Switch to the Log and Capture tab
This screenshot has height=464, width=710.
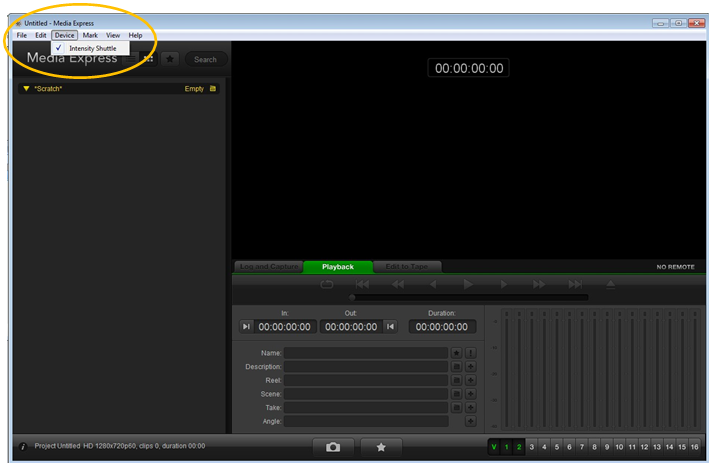pyautogui.click(x=268, y=267)
